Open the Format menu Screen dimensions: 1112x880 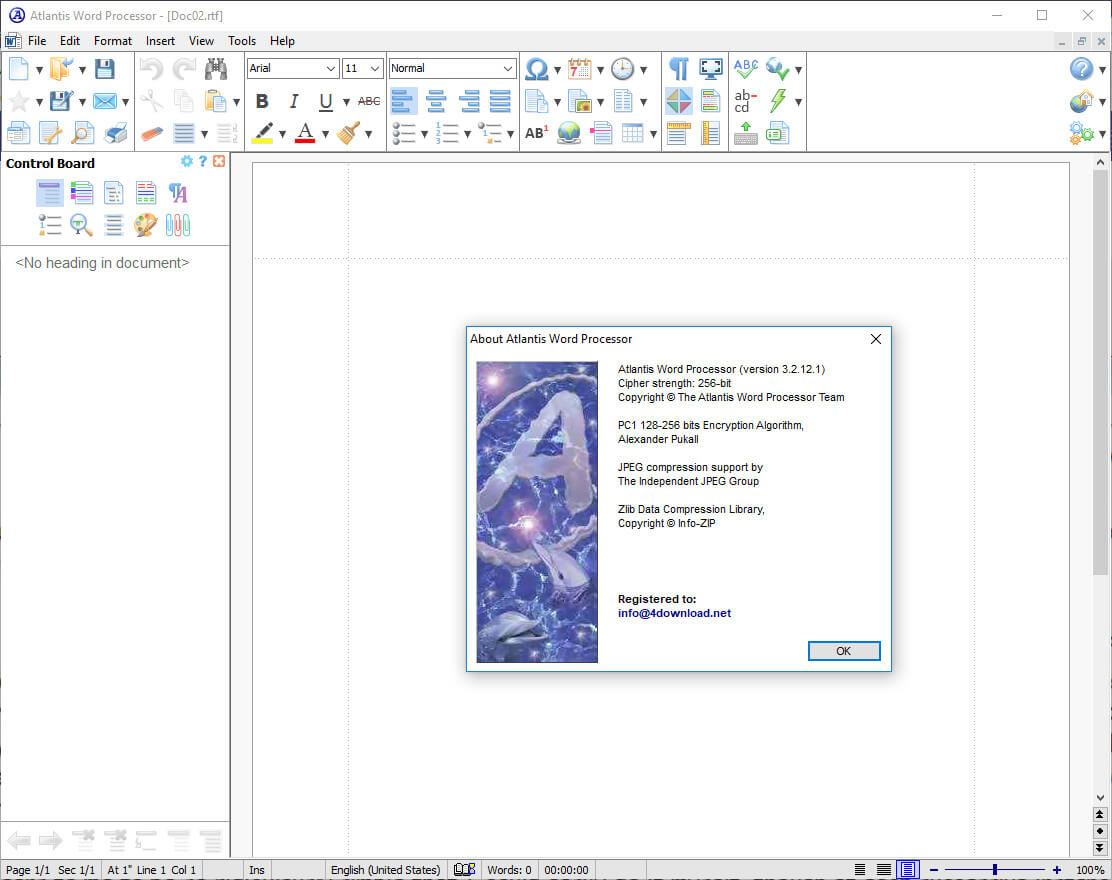[113, 40]
